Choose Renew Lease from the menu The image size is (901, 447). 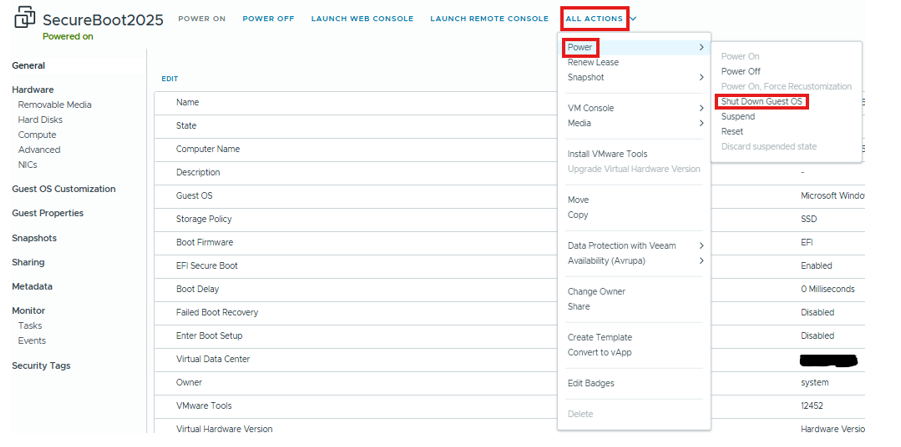click(593, 62)
